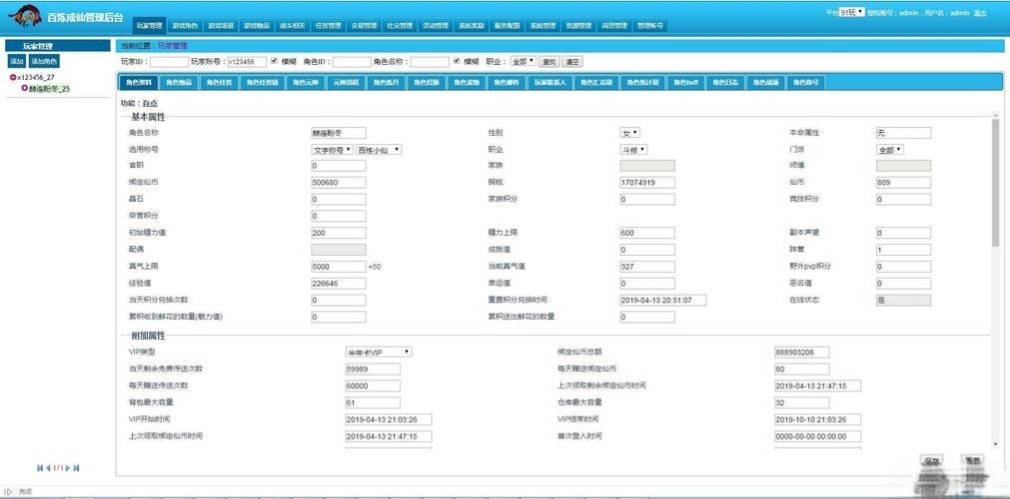Open the 社交管理 top menu

399,26
